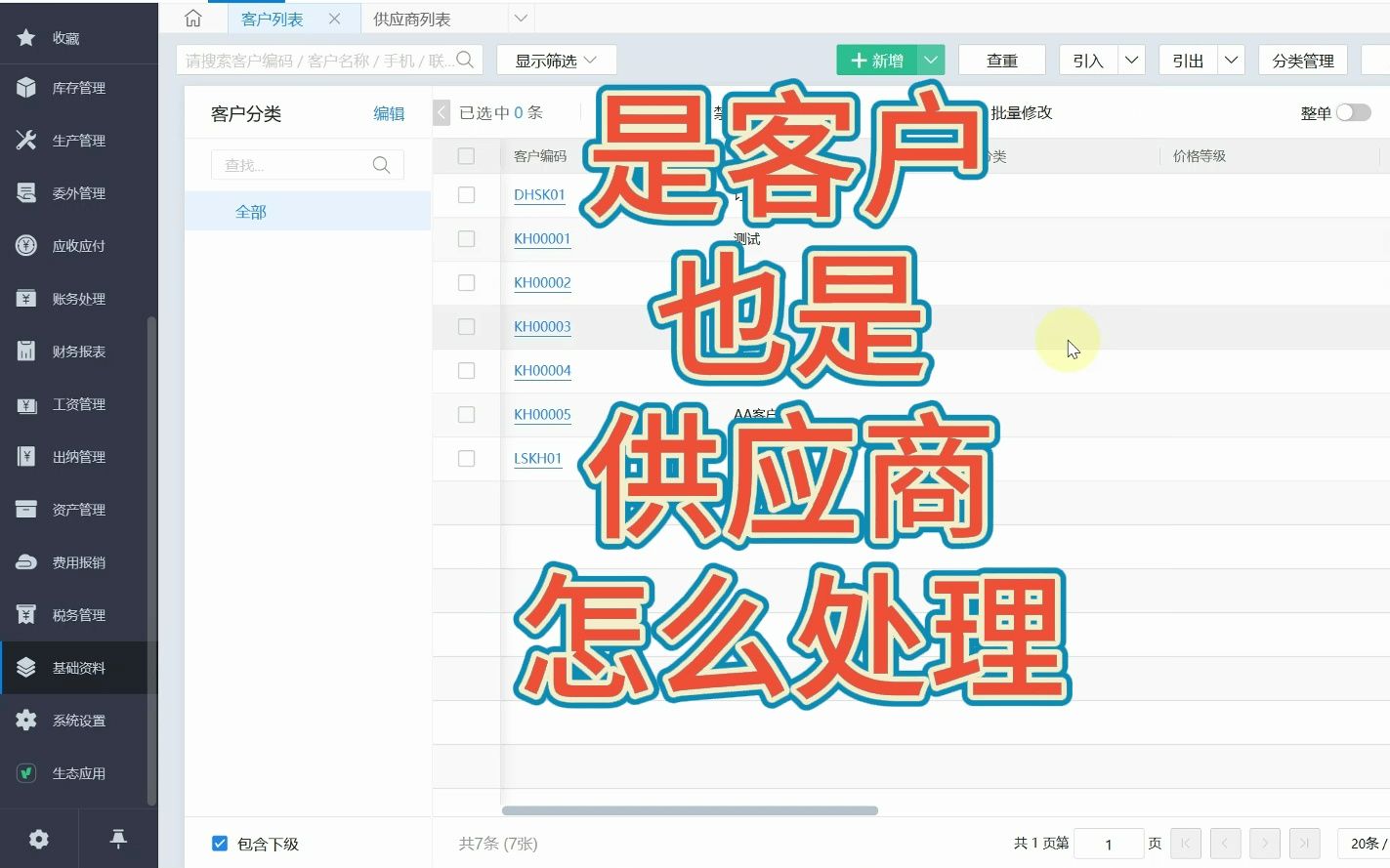
Task: Open the 基础资料 menu item
Action: coord(79,668)
